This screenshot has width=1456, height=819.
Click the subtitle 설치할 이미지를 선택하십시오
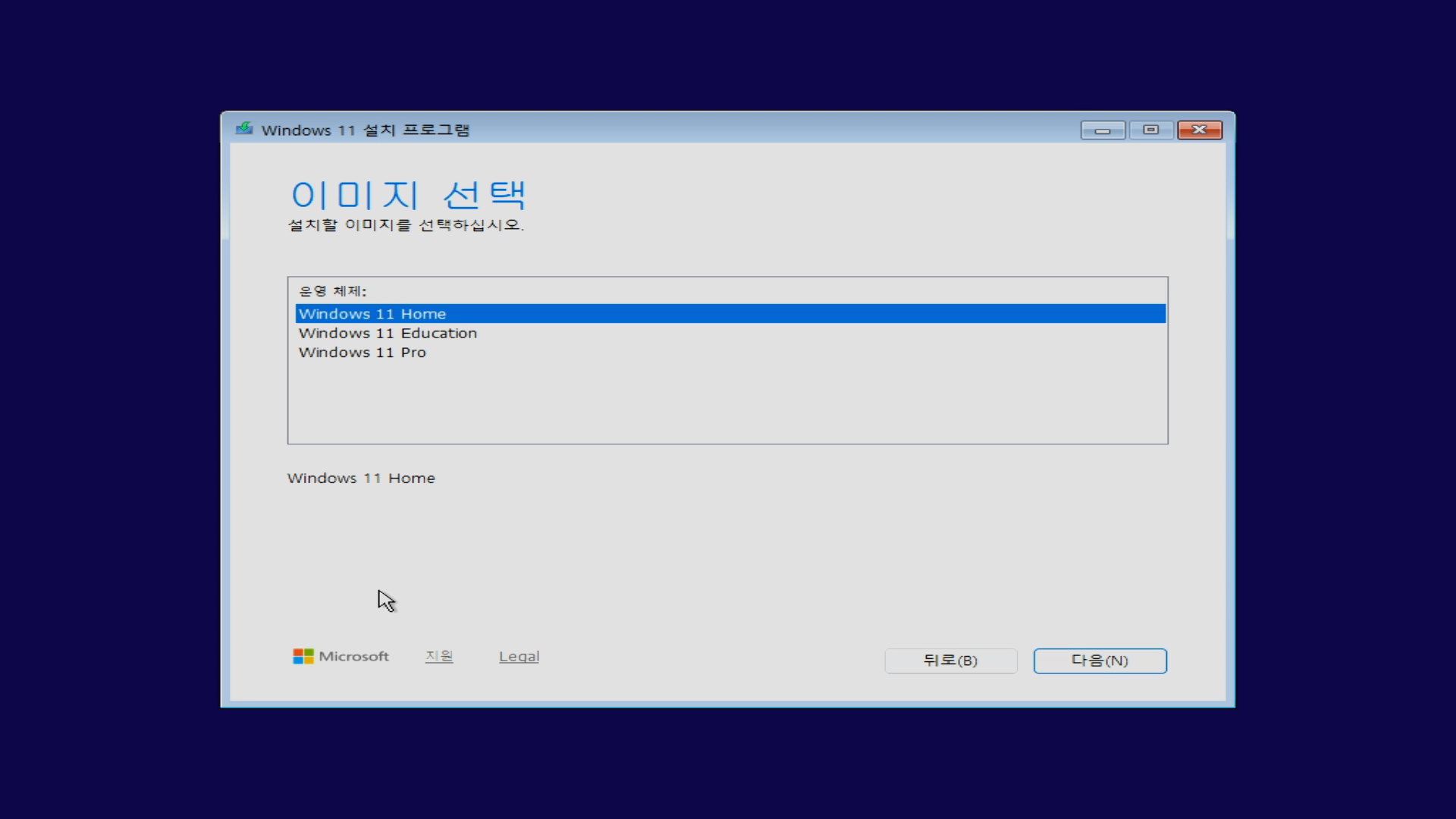click(406, 225)
